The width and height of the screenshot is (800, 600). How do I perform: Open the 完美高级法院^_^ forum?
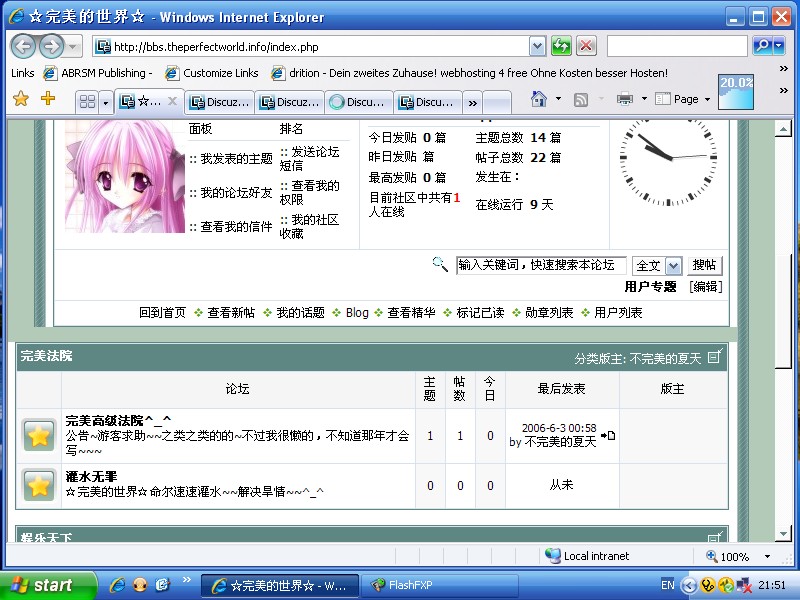pyautogui.click(x=118, y=421)
